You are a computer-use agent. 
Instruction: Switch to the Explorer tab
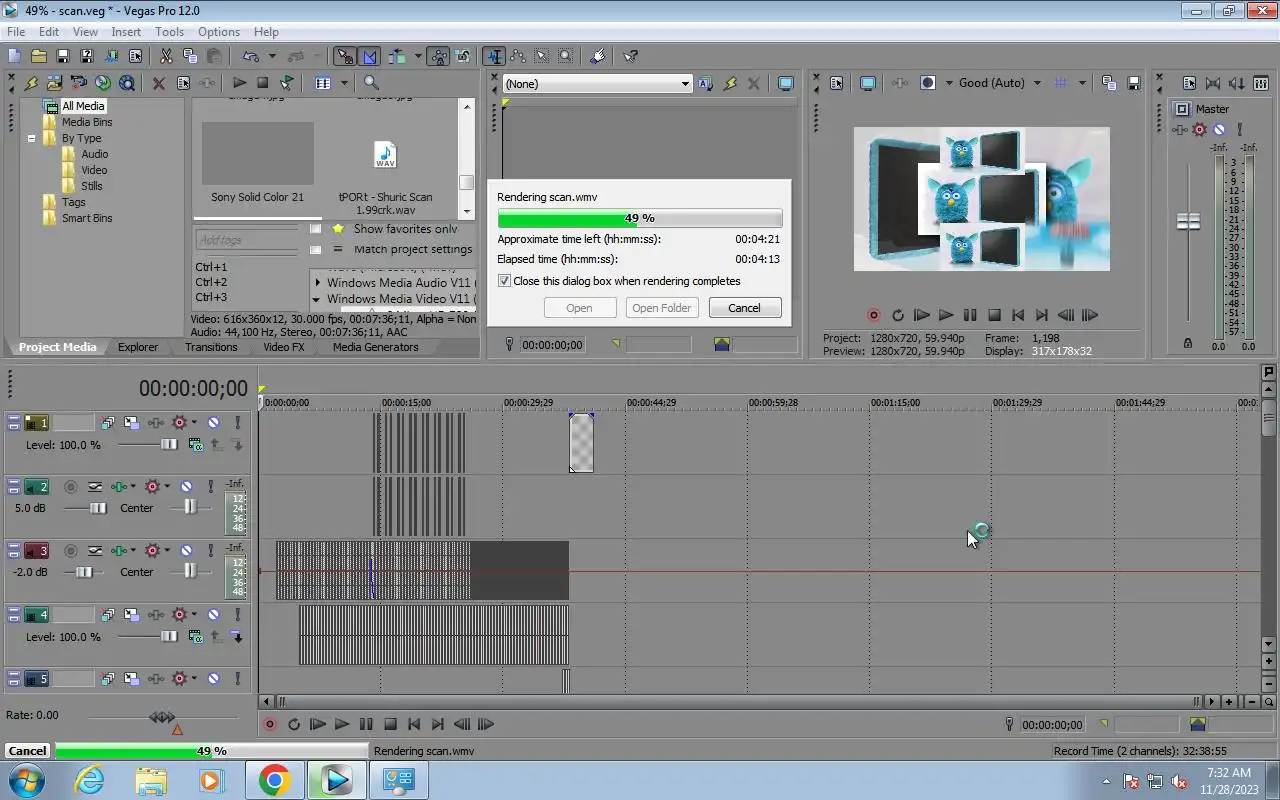pyautogui.click(x=138, y=347)
